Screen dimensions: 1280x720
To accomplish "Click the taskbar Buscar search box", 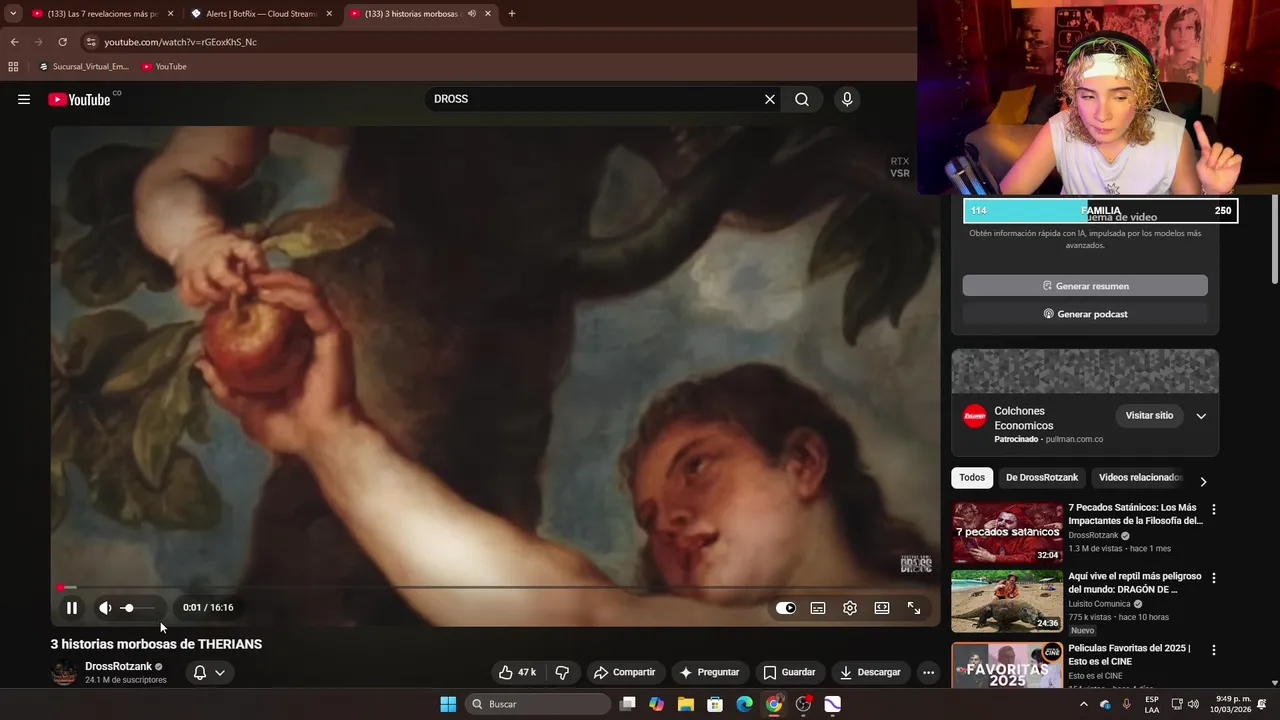I will point(539,704).
